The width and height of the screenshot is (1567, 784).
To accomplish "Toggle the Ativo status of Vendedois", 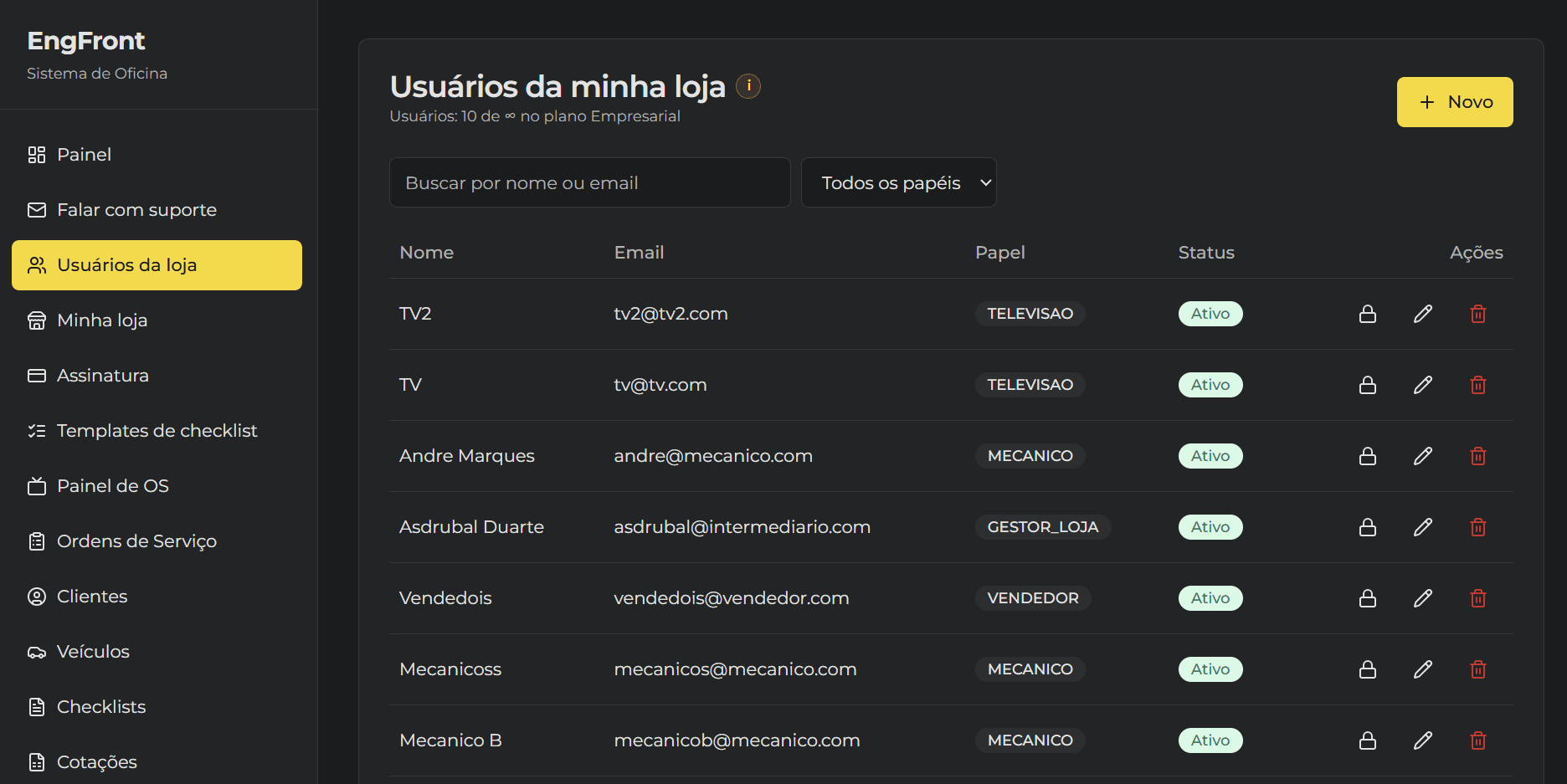I will click(x=1210, y=597).
